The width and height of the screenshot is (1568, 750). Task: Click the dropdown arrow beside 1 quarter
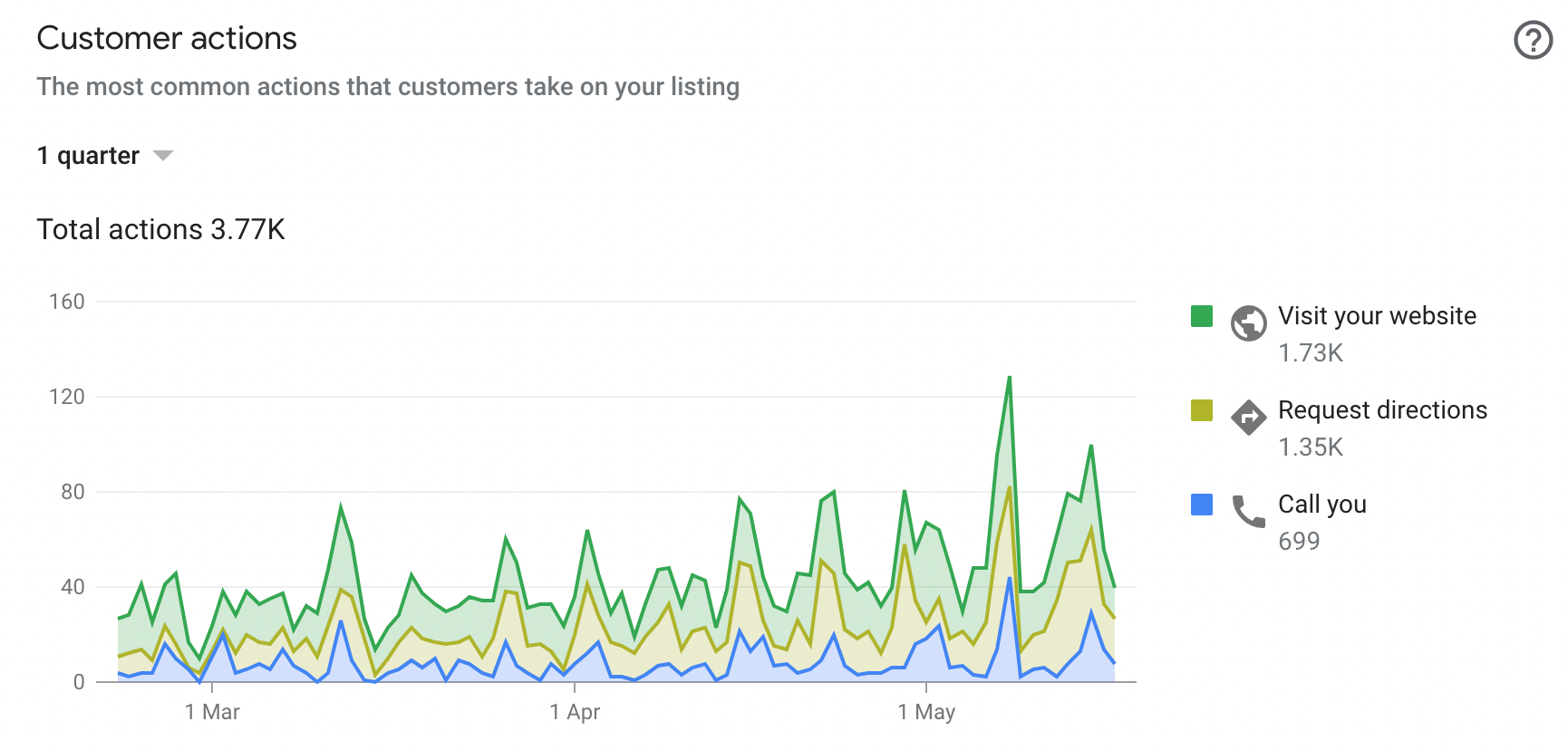coord(163,156)
